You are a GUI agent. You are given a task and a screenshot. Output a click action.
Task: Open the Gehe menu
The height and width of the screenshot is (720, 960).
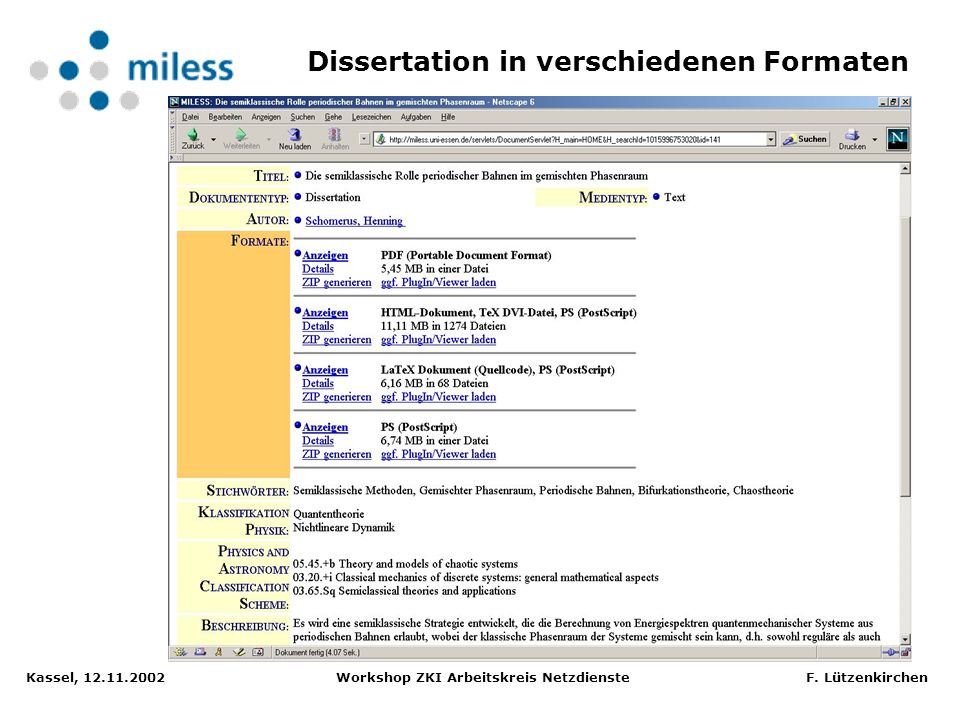point(333,117)
